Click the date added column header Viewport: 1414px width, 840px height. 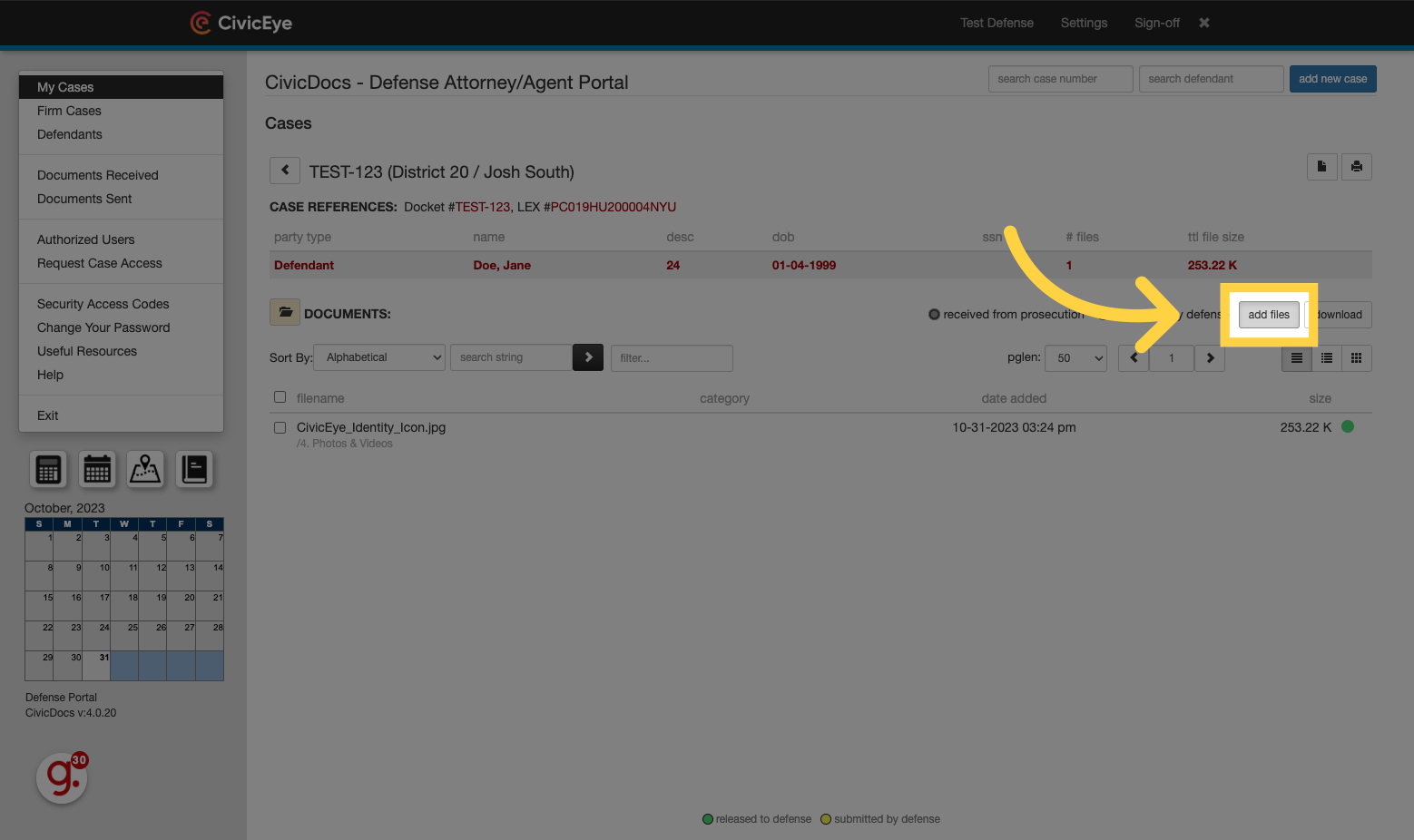coord(1014,398)
